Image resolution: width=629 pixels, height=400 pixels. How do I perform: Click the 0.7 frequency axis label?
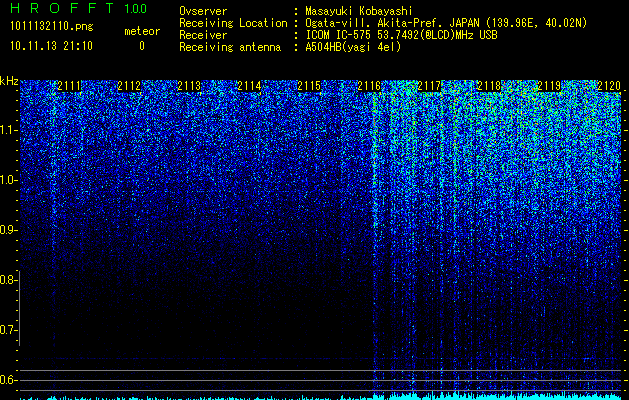click(8, 330)
